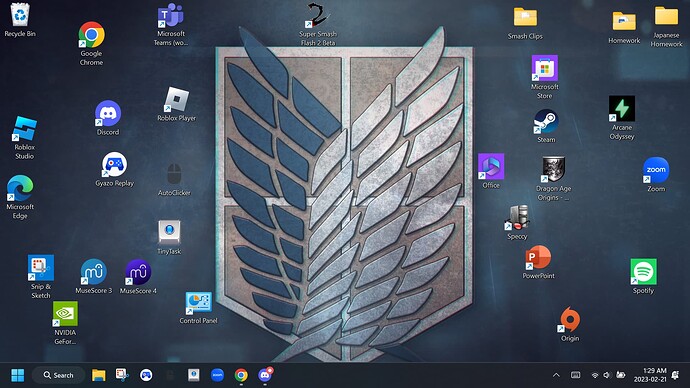Open Gyazo Replay from the taskbar

click(146, 375)
